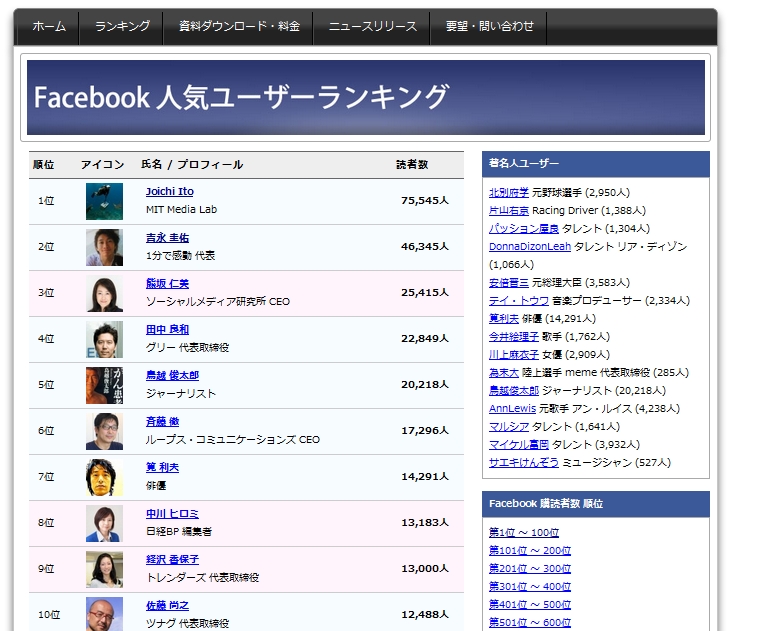This screenshot has height=631, width=761.
Task: Go to ranking 第401位 ～ 500位
Action: (529, 604)
